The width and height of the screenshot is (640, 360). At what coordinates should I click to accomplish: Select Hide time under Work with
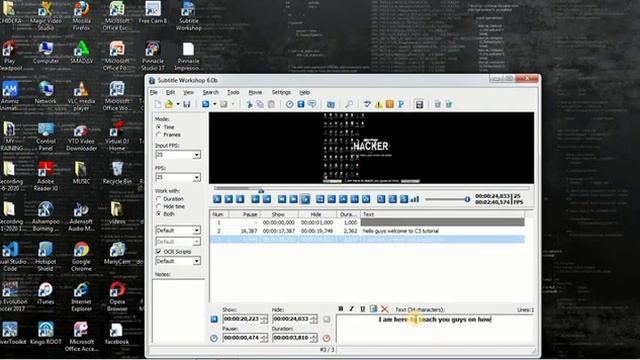159,207
